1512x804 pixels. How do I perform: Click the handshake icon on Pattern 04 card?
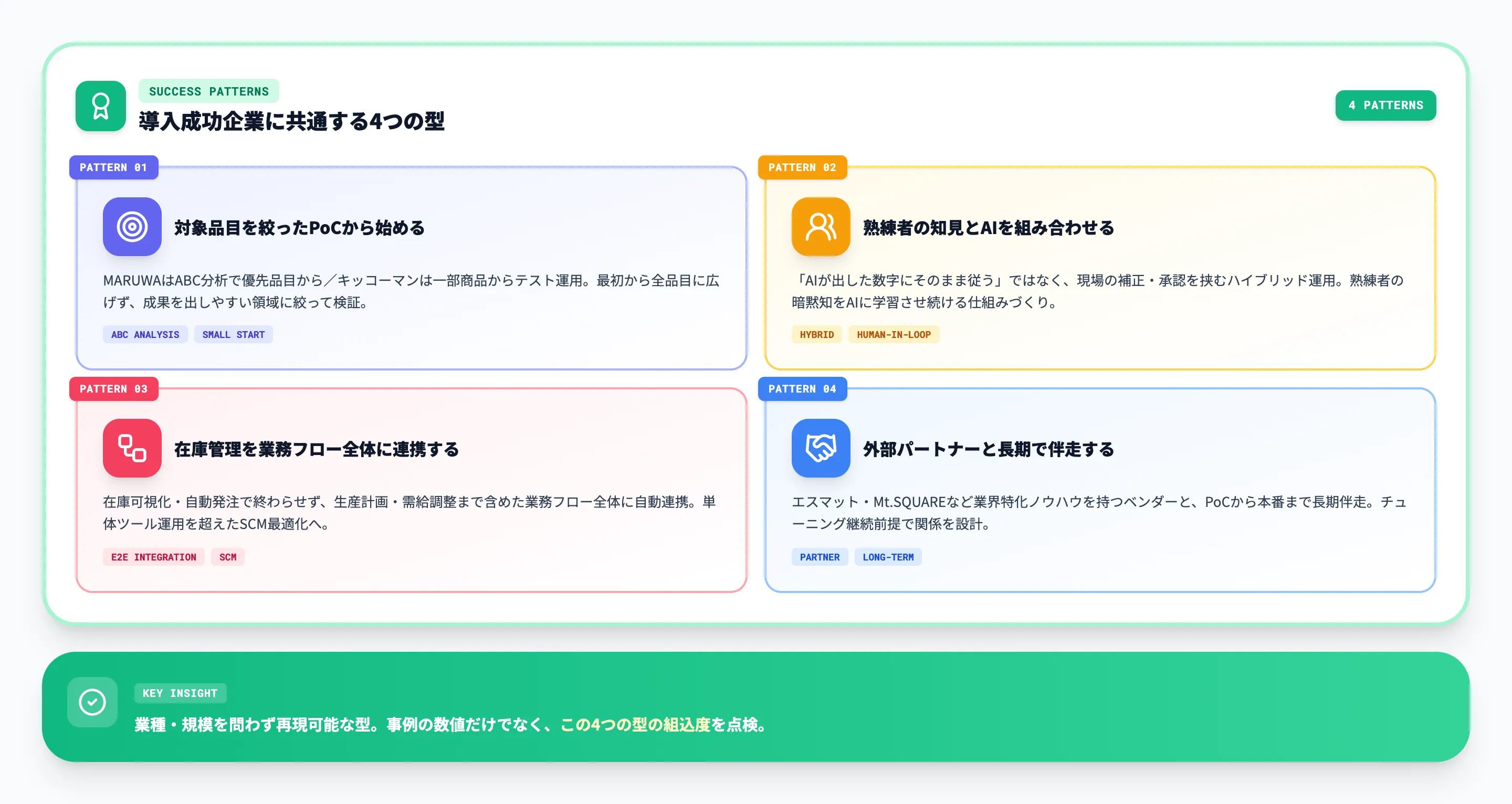[822, 449]
